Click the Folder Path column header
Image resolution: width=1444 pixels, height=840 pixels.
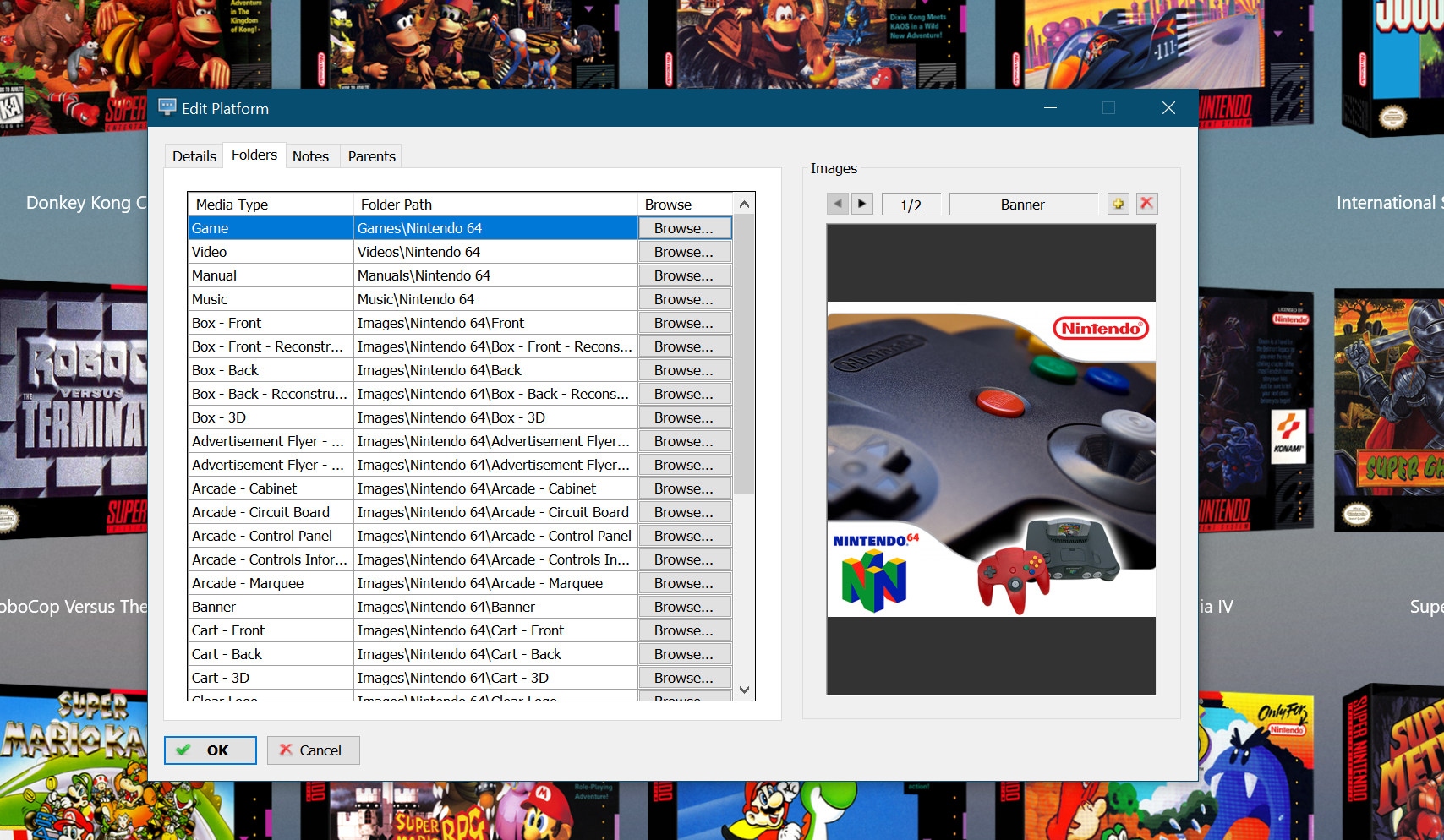(495, 205)
